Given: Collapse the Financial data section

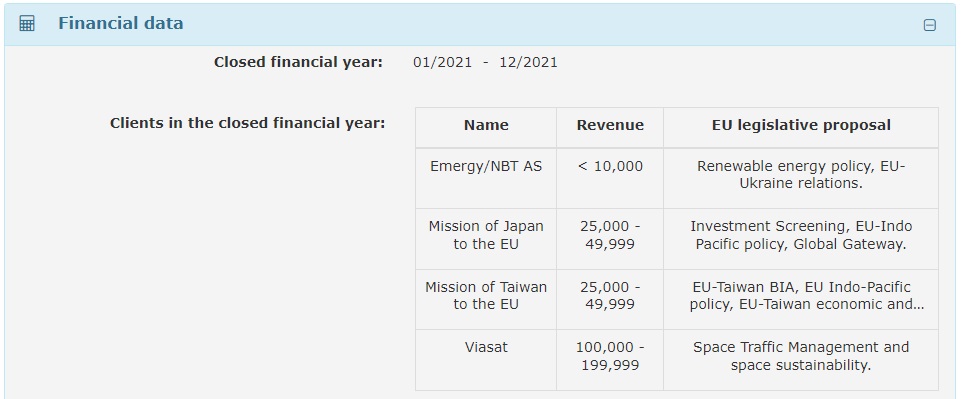Looking at the screenshot, I should [929, 25].
